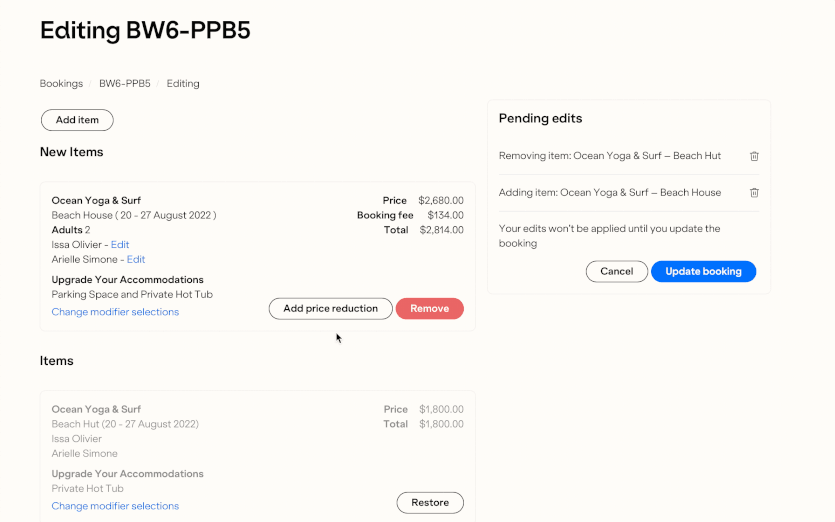The width and height of the screenshot is (835, 522).
Task: Delete the pending Removing item edit via trash icon
Action: pyautogui.click(x=755, y=156)
